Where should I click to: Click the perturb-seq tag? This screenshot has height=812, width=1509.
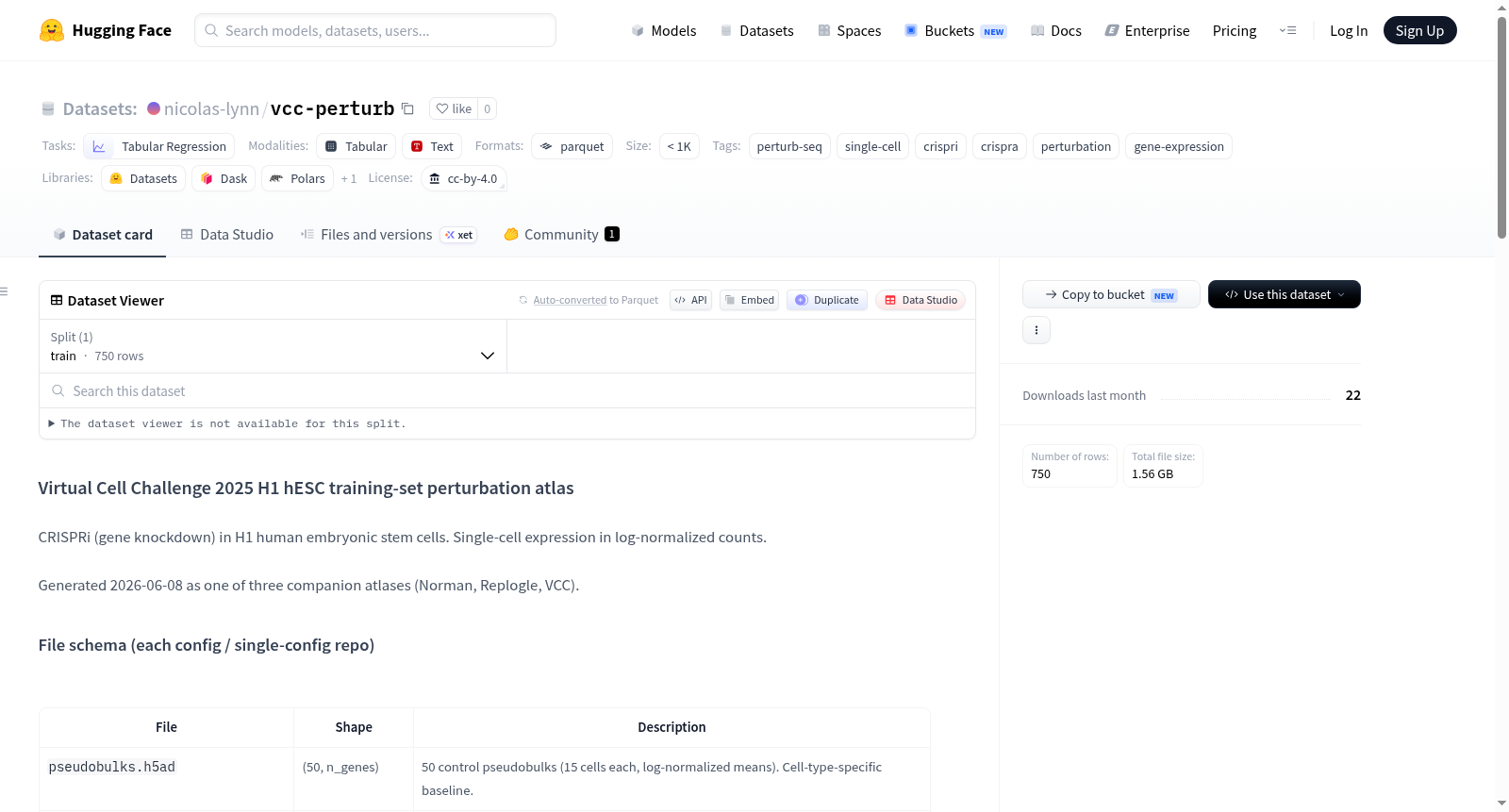pyautogui.click(x=789, y=146)
